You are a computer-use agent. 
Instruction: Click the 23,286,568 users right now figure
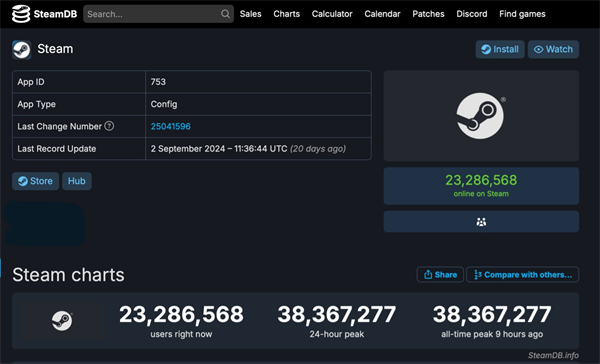click(181, 314)
